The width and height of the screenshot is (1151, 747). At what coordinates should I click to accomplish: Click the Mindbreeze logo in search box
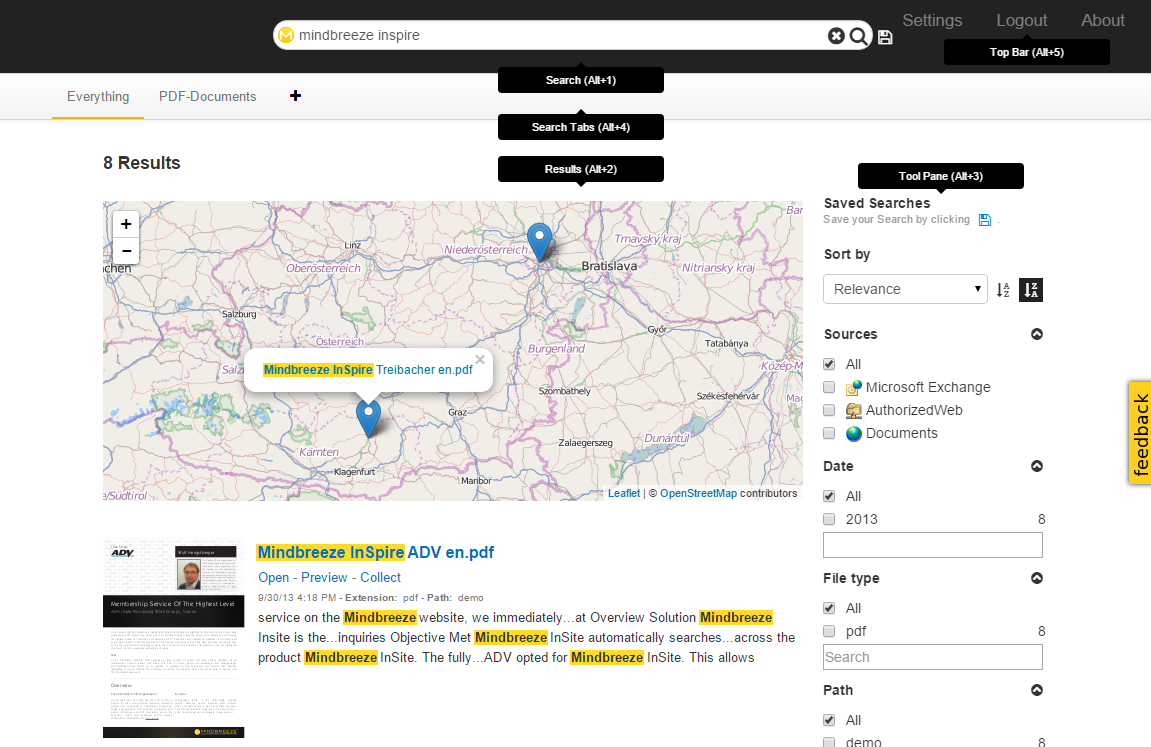point(286,34)
